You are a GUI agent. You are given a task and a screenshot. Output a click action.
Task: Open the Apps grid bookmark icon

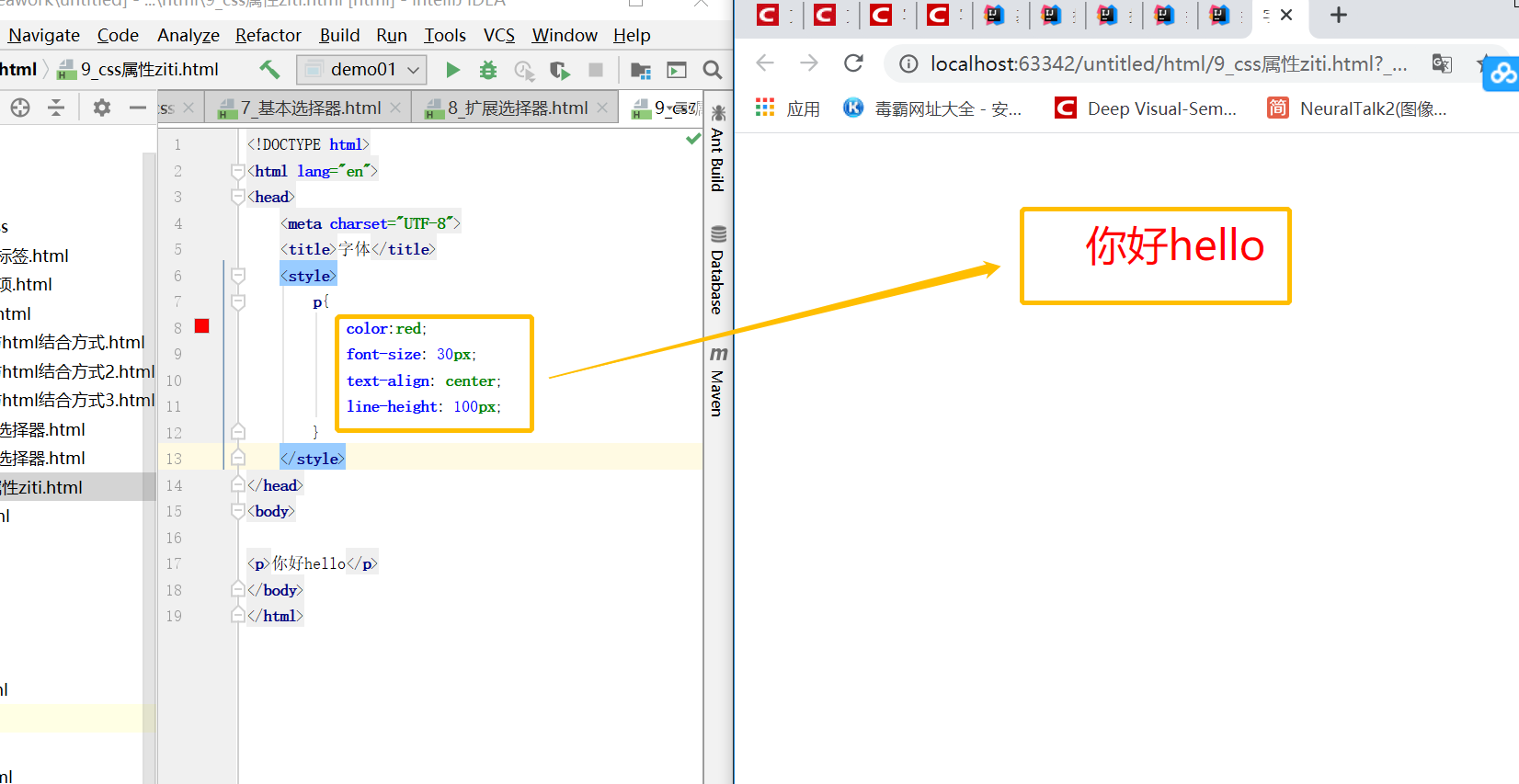click(x=765, y=108)
